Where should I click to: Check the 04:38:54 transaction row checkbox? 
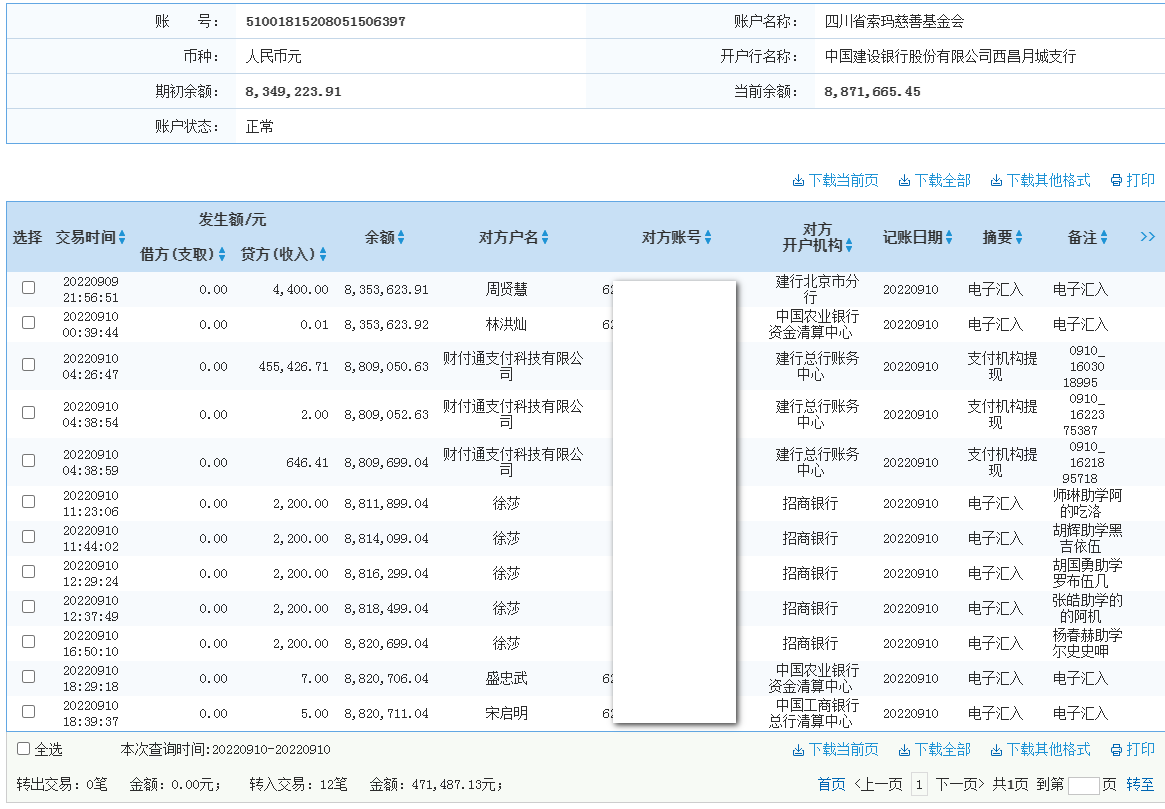click(x=28, y=412)
